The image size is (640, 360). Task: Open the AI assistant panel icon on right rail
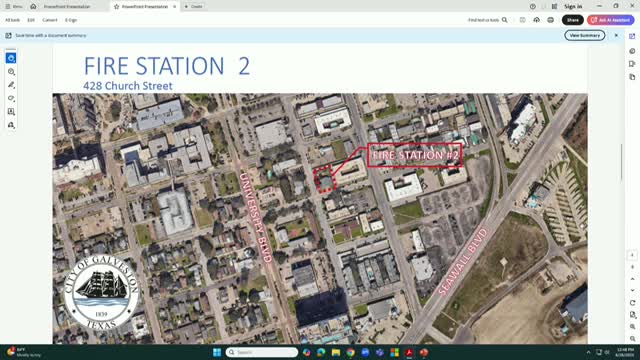point(632,36)
